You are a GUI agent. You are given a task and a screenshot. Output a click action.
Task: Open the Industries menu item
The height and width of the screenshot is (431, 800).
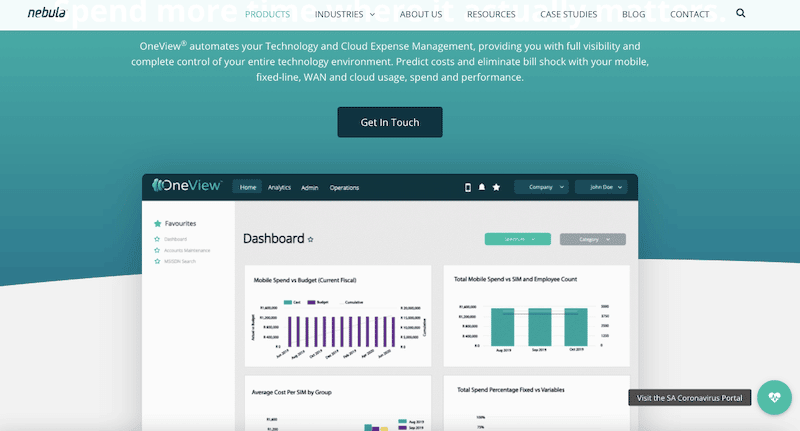339,14
